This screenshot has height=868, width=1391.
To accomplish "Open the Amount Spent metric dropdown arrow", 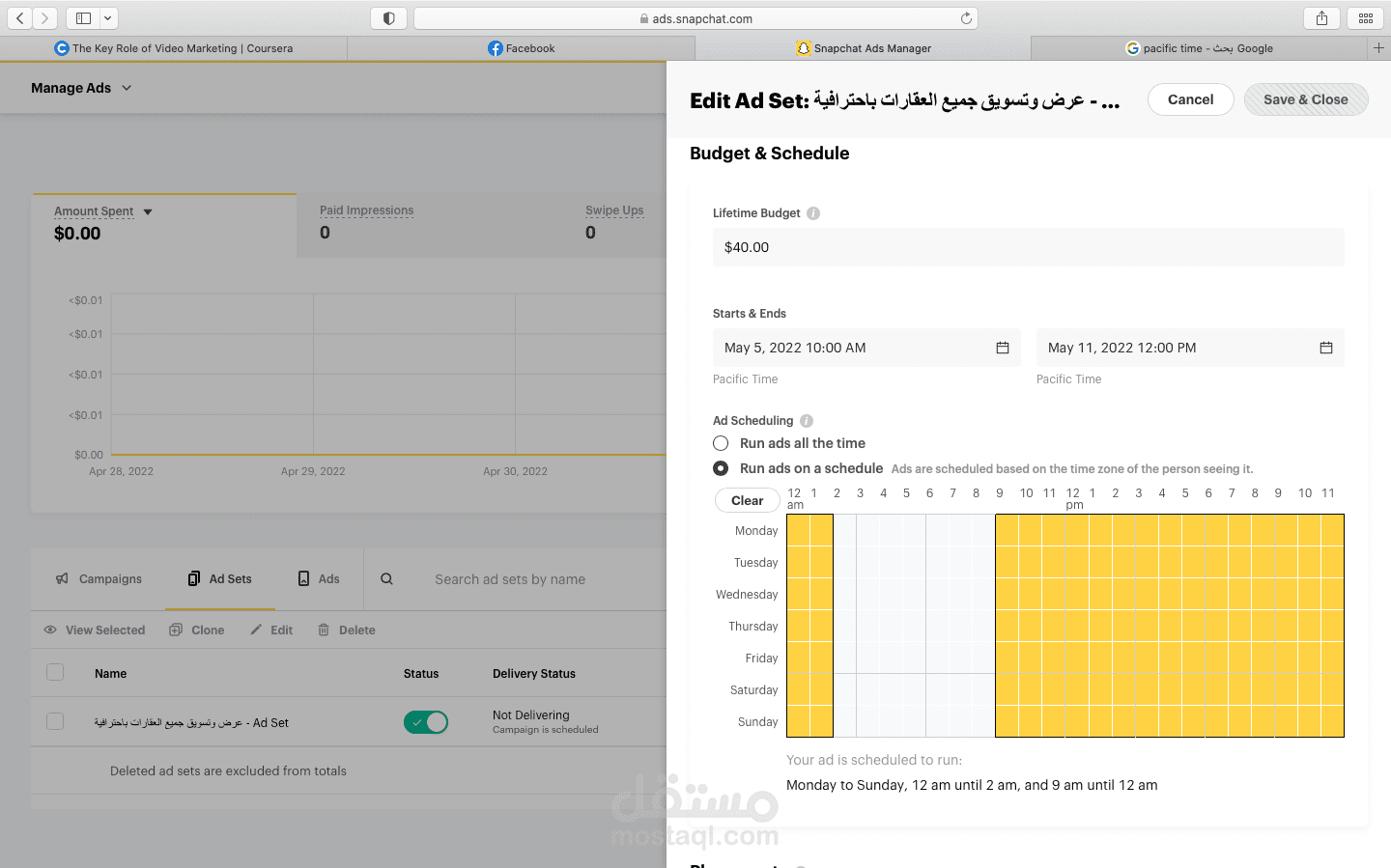I will 148,211.
